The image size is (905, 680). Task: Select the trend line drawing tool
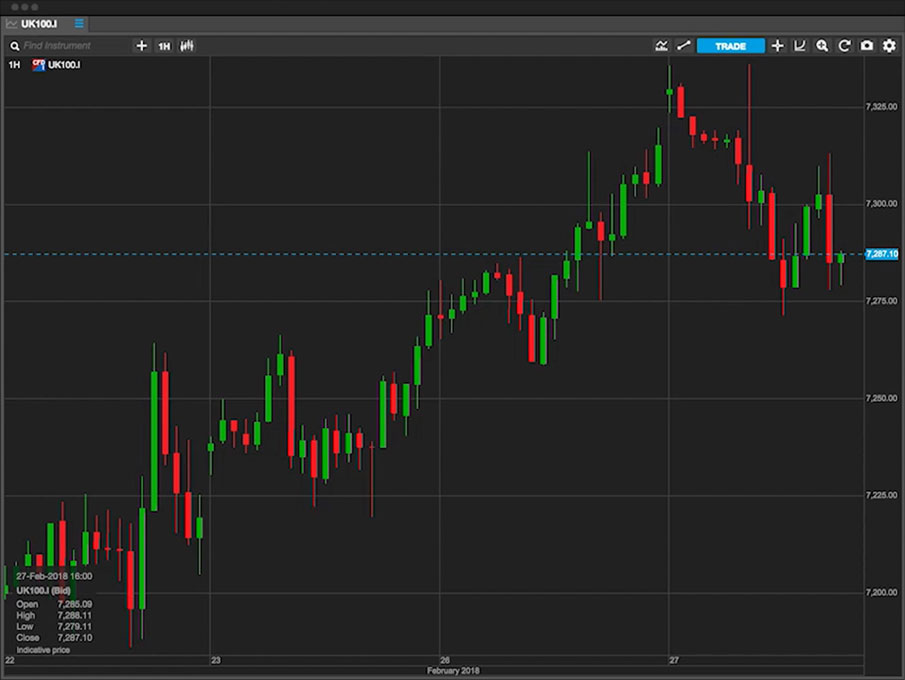pyautogui.click(x=684, y=45)
